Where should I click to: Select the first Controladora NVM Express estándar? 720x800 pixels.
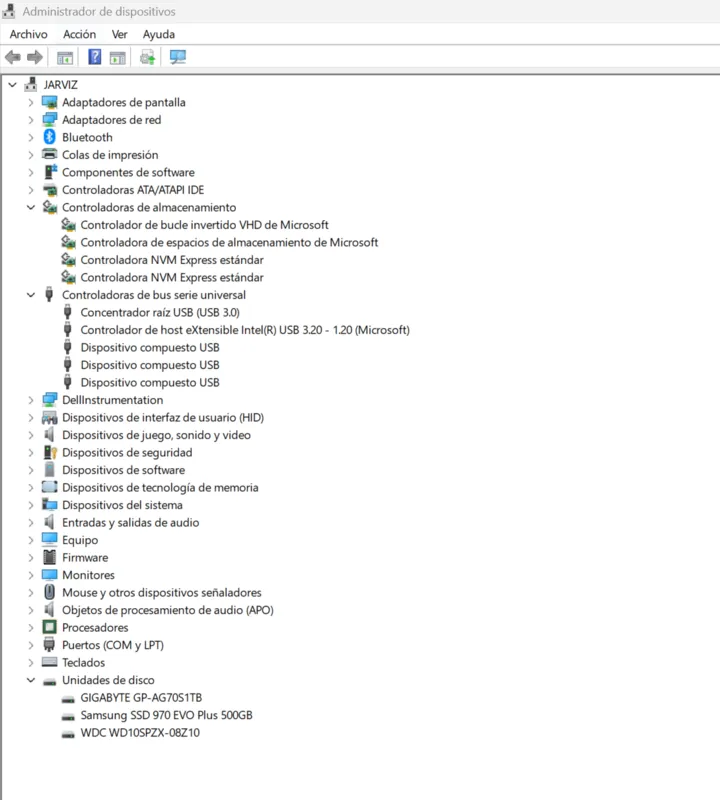[x=172, y=260]
